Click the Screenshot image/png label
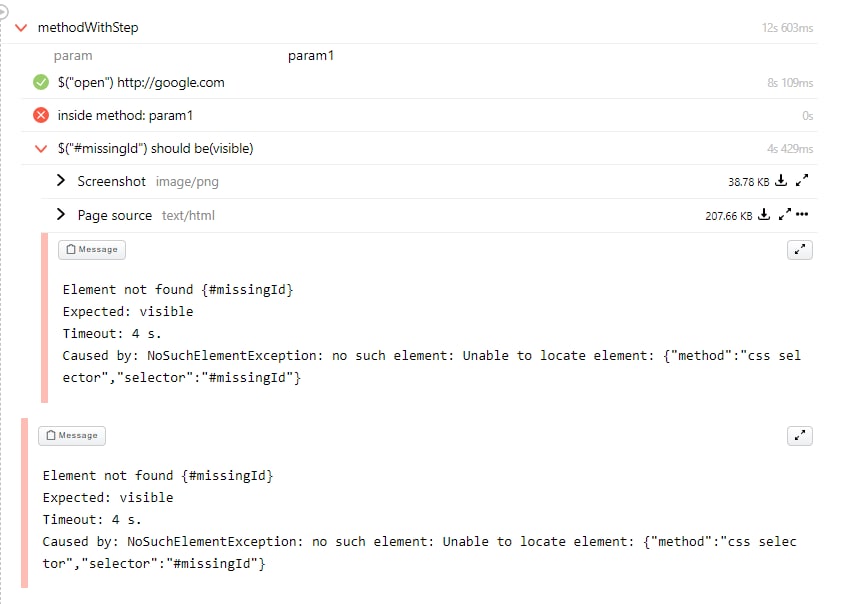 [x=148, y=182]
